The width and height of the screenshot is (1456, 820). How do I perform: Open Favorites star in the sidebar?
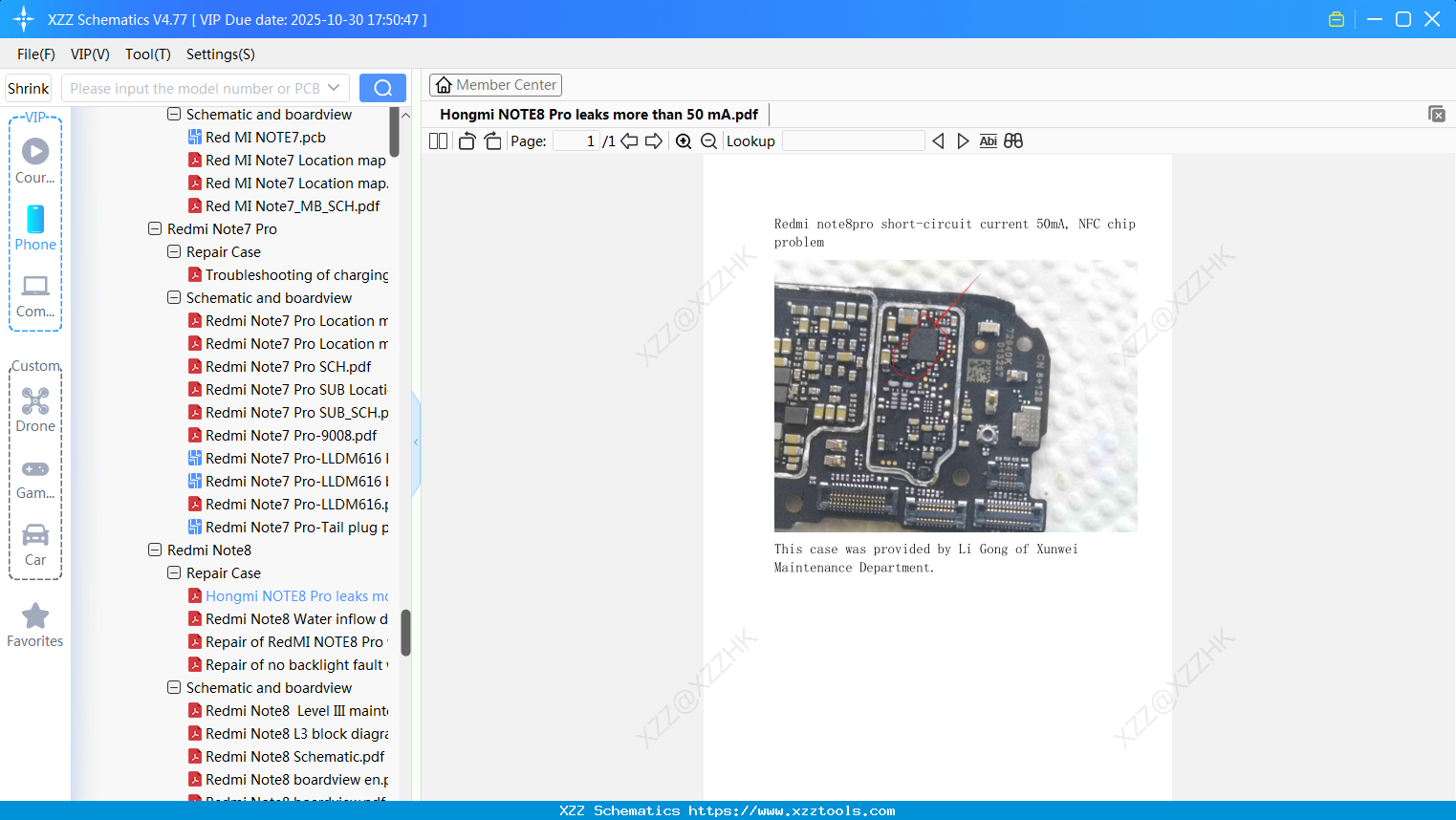coord(35,625)
